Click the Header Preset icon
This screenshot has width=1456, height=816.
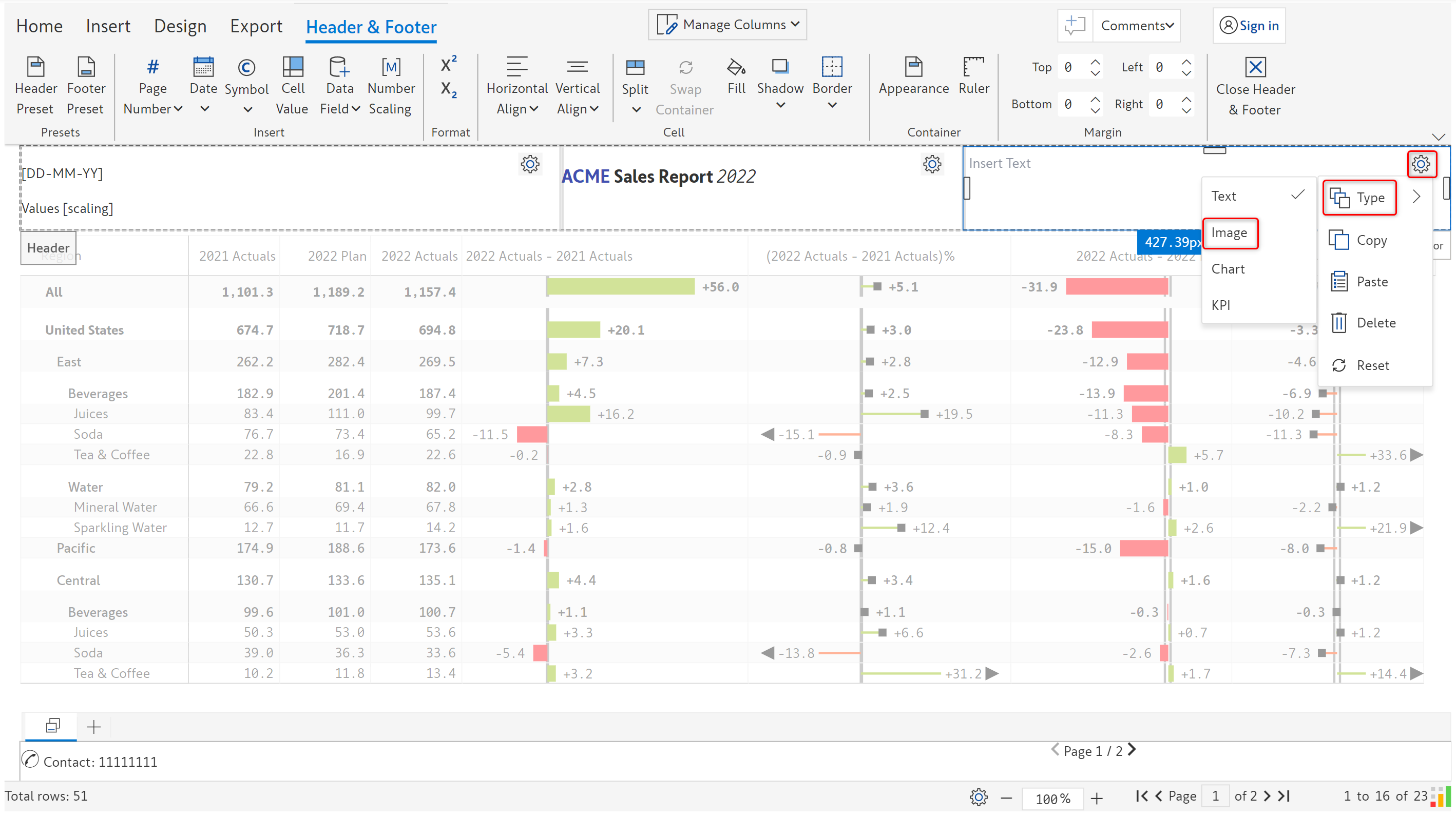pos(35,67)
